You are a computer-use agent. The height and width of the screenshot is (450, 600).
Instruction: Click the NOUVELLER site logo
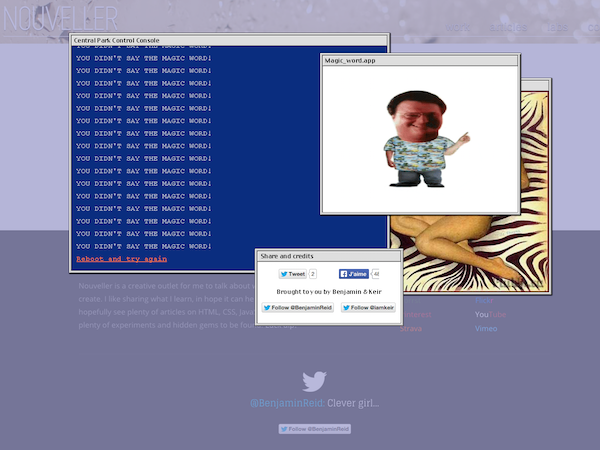tap(60, 18)
